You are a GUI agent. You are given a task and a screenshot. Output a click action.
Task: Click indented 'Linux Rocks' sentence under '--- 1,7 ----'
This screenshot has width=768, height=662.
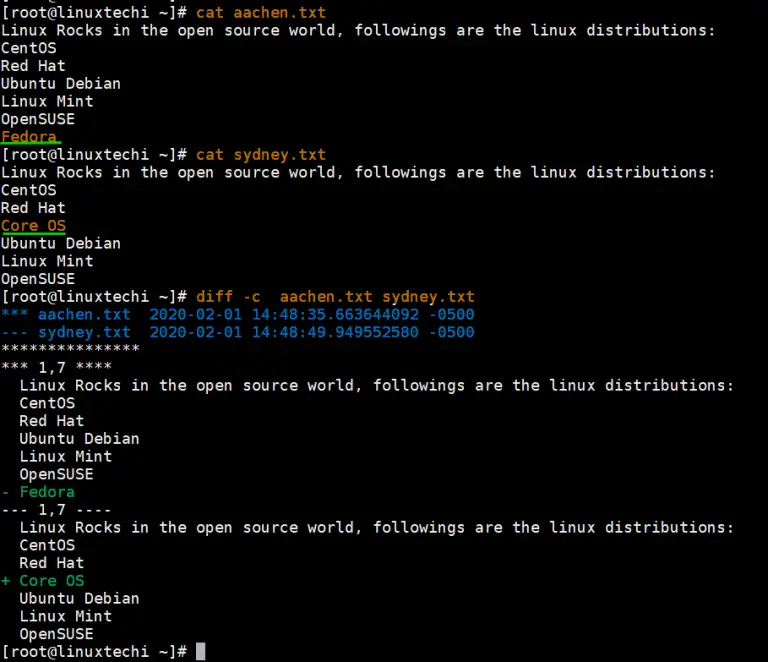tap(377, 527)
